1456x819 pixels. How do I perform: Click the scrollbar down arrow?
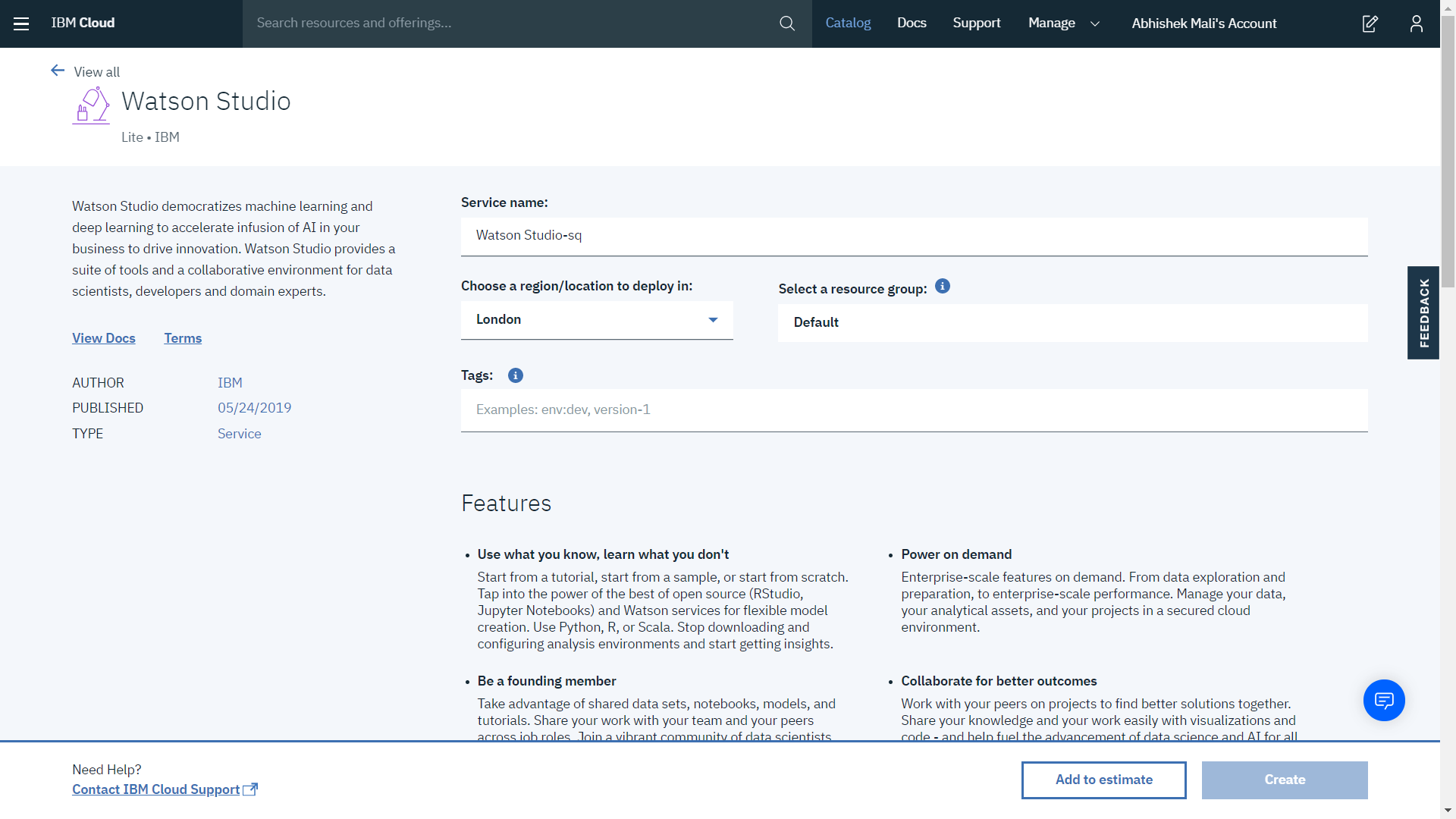coord(1448,811)
